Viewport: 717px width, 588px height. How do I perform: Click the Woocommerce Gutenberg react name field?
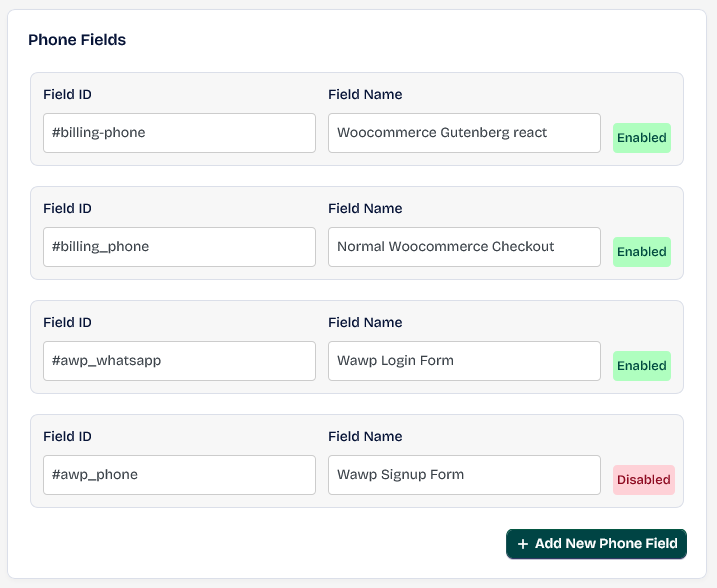pyautogui.click(x=464, y=133)
